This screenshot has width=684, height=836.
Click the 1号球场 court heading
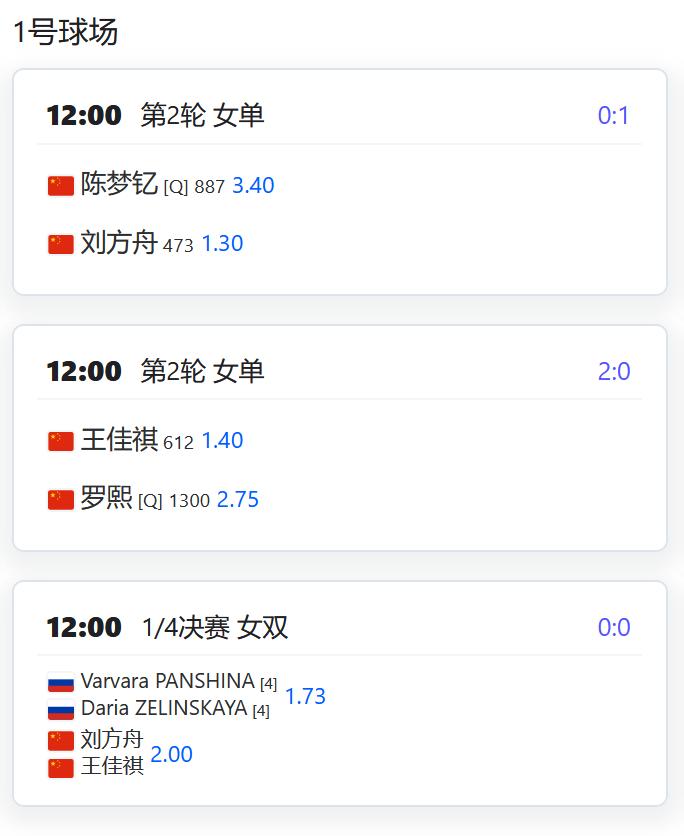66,32
